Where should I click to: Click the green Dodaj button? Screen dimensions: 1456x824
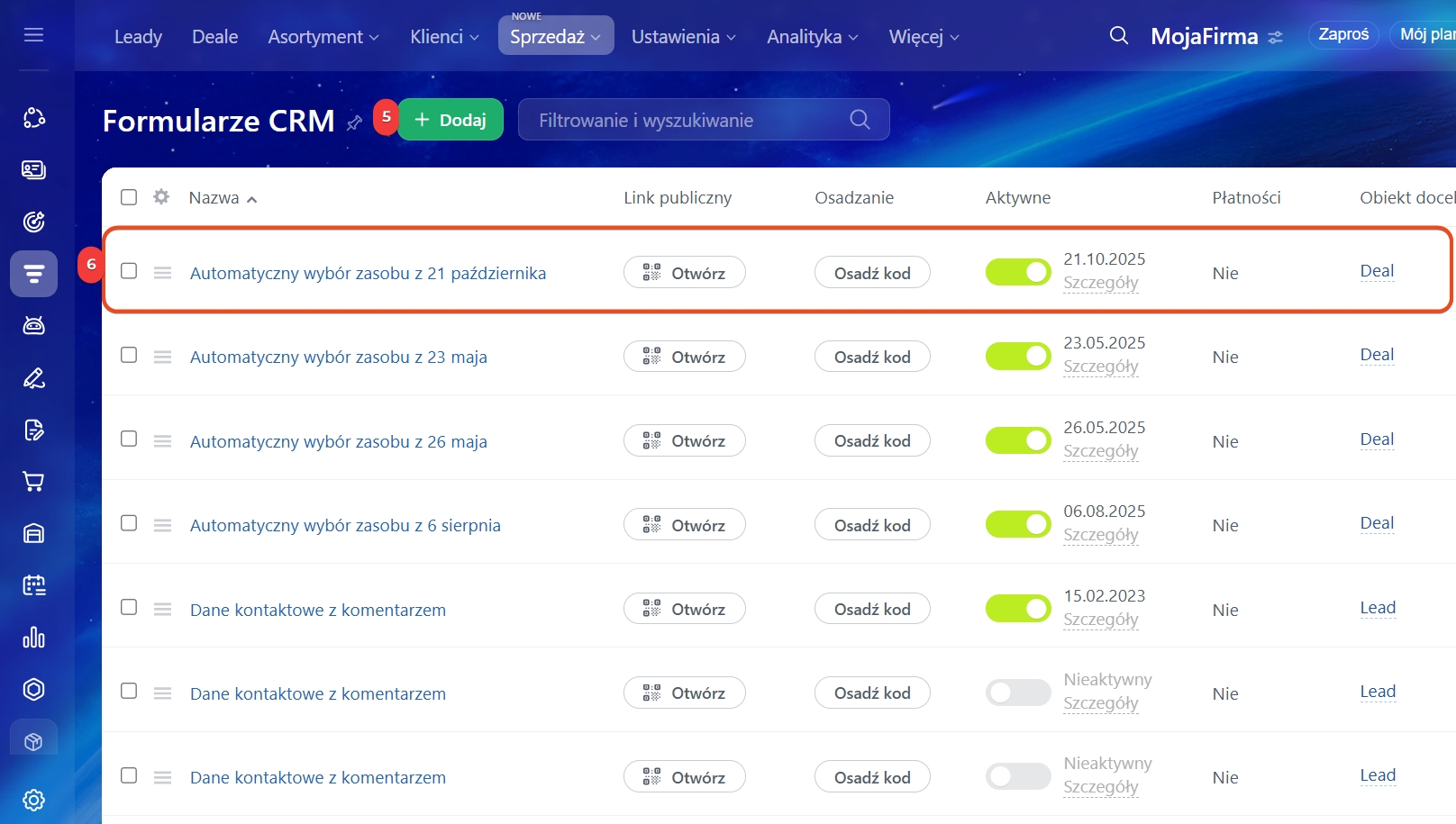pos(450,120)
